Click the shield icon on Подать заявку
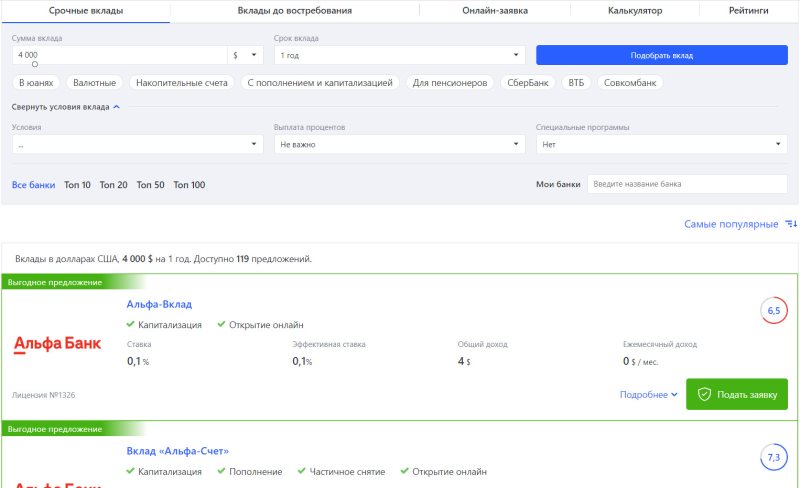The width and height of the screenshot is (800, 488). (x=704, y=394)
